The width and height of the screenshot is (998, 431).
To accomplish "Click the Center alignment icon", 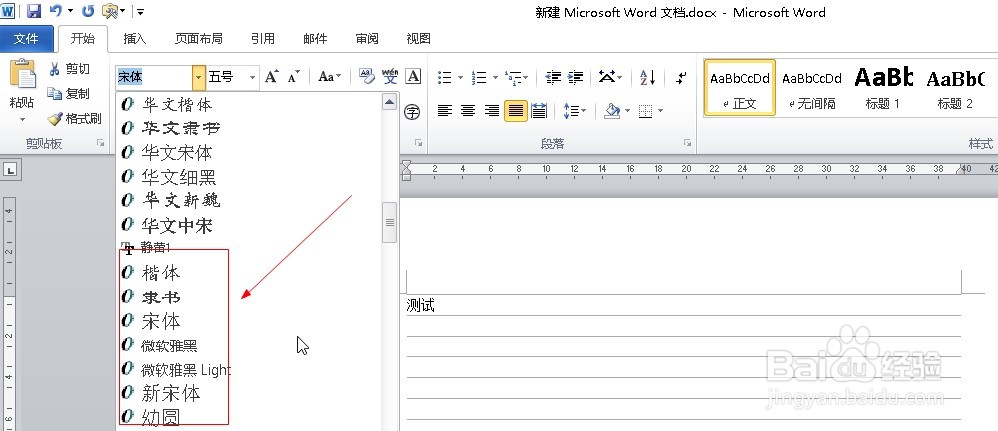I will pyautogui.click(x=468, y=111).
